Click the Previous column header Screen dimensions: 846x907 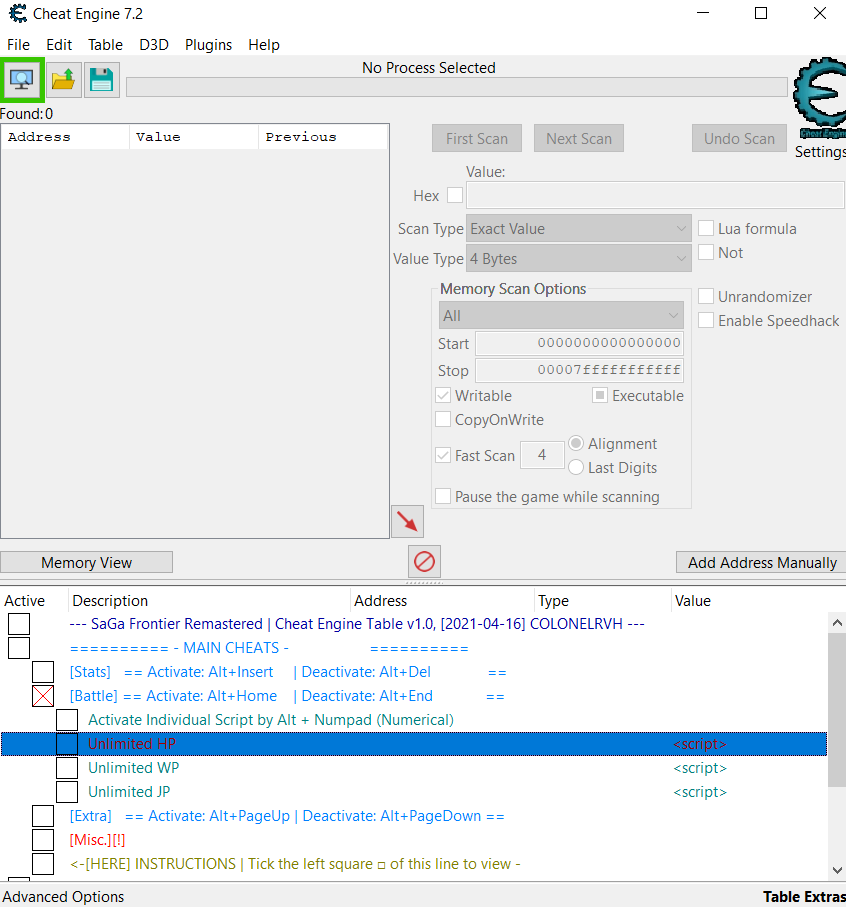[323, 137]
